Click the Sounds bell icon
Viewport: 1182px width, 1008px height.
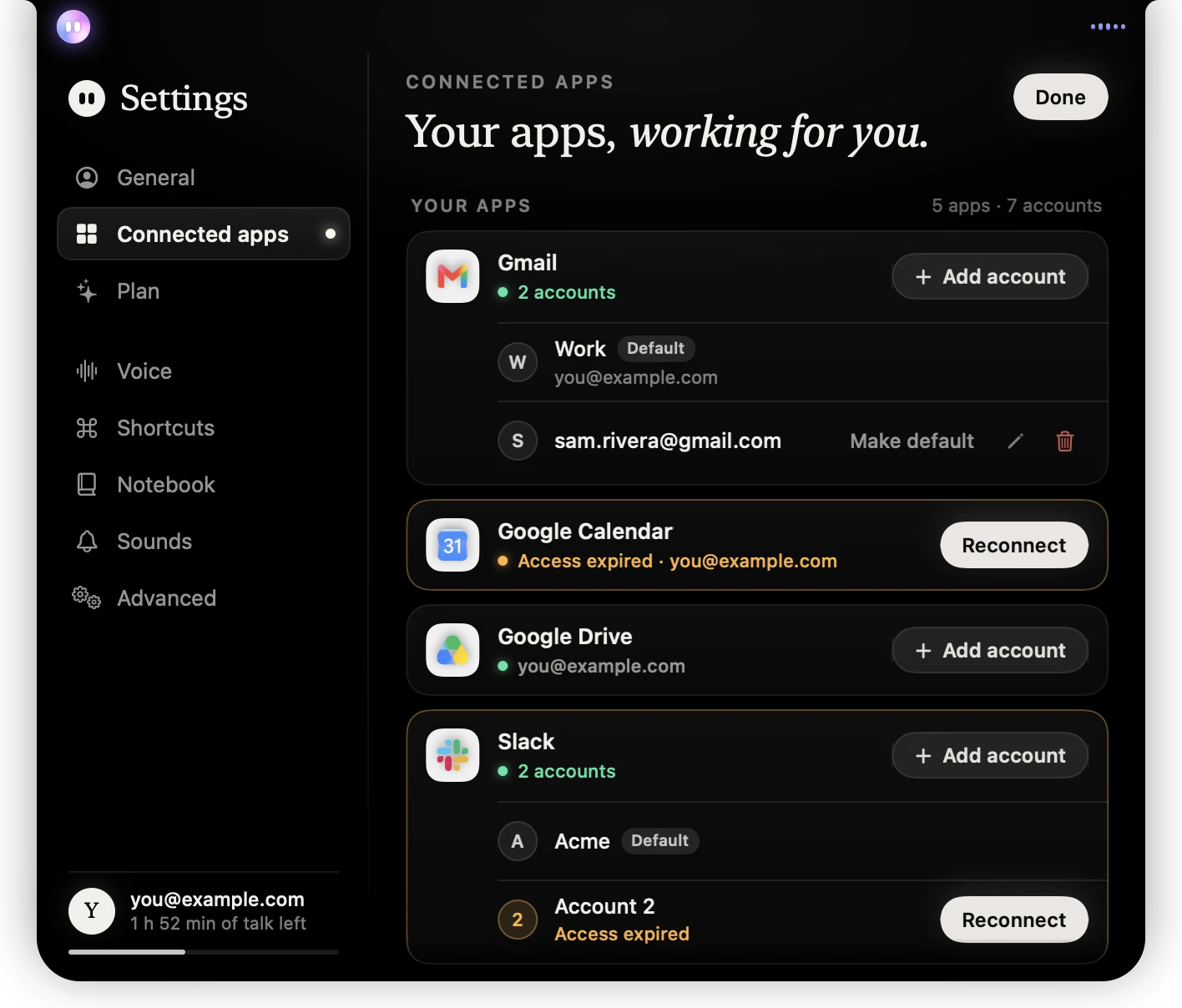(87, 542)
